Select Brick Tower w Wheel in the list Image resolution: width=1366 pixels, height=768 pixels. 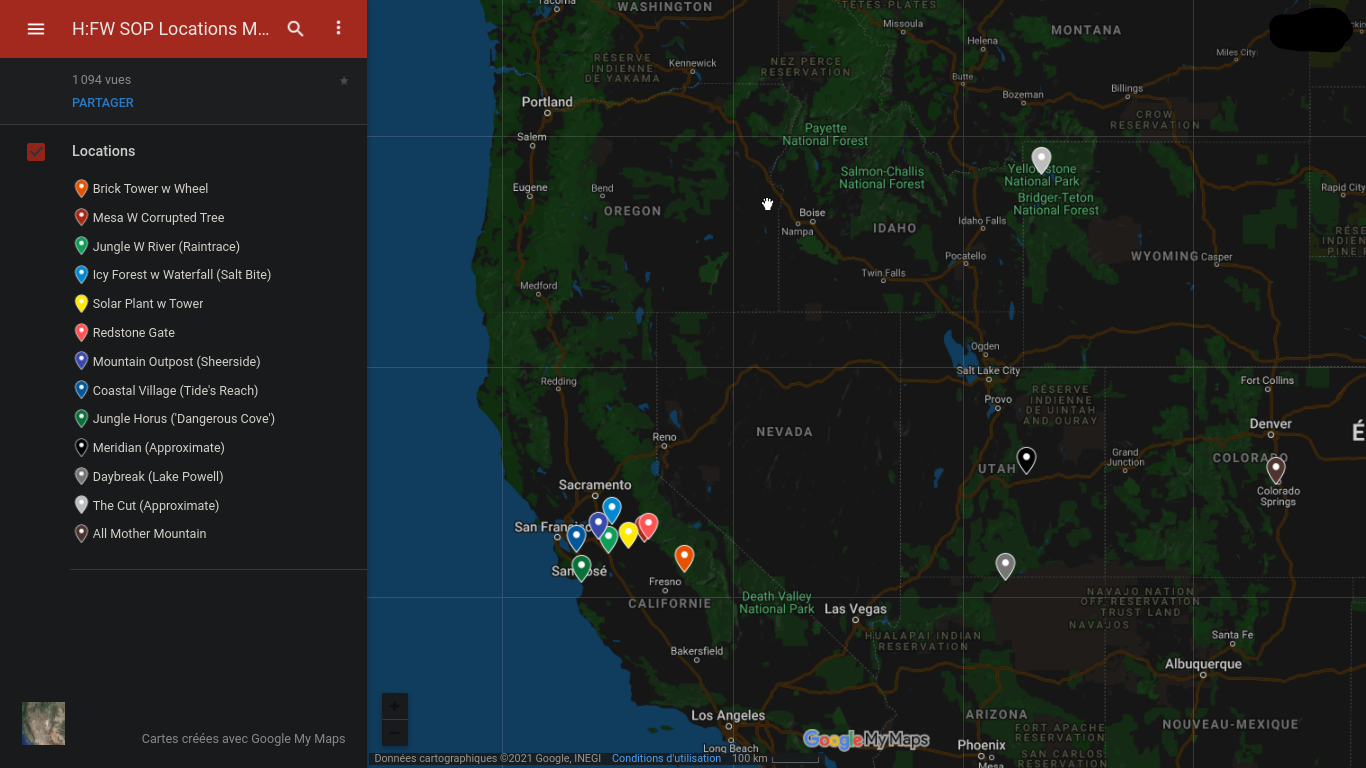tap(150, 189)
